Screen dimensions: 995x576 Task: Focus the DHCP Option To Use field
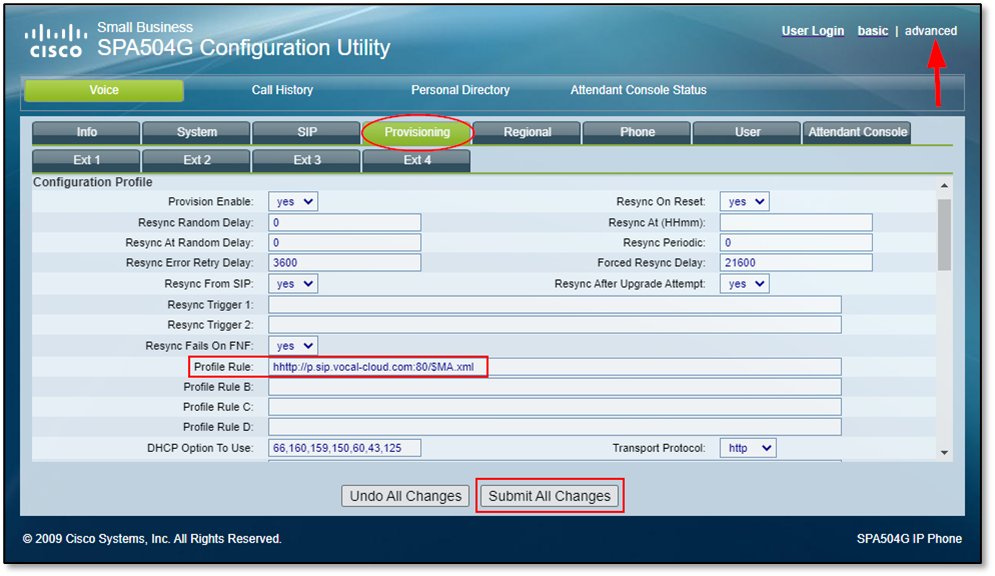pyautogui.click(x=345, y=448)
